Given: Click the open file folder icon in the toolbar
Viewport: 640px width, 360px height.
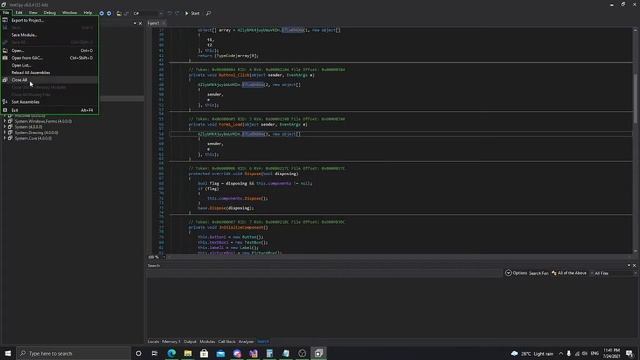Looking at the screenshot, I should point(119,13).
